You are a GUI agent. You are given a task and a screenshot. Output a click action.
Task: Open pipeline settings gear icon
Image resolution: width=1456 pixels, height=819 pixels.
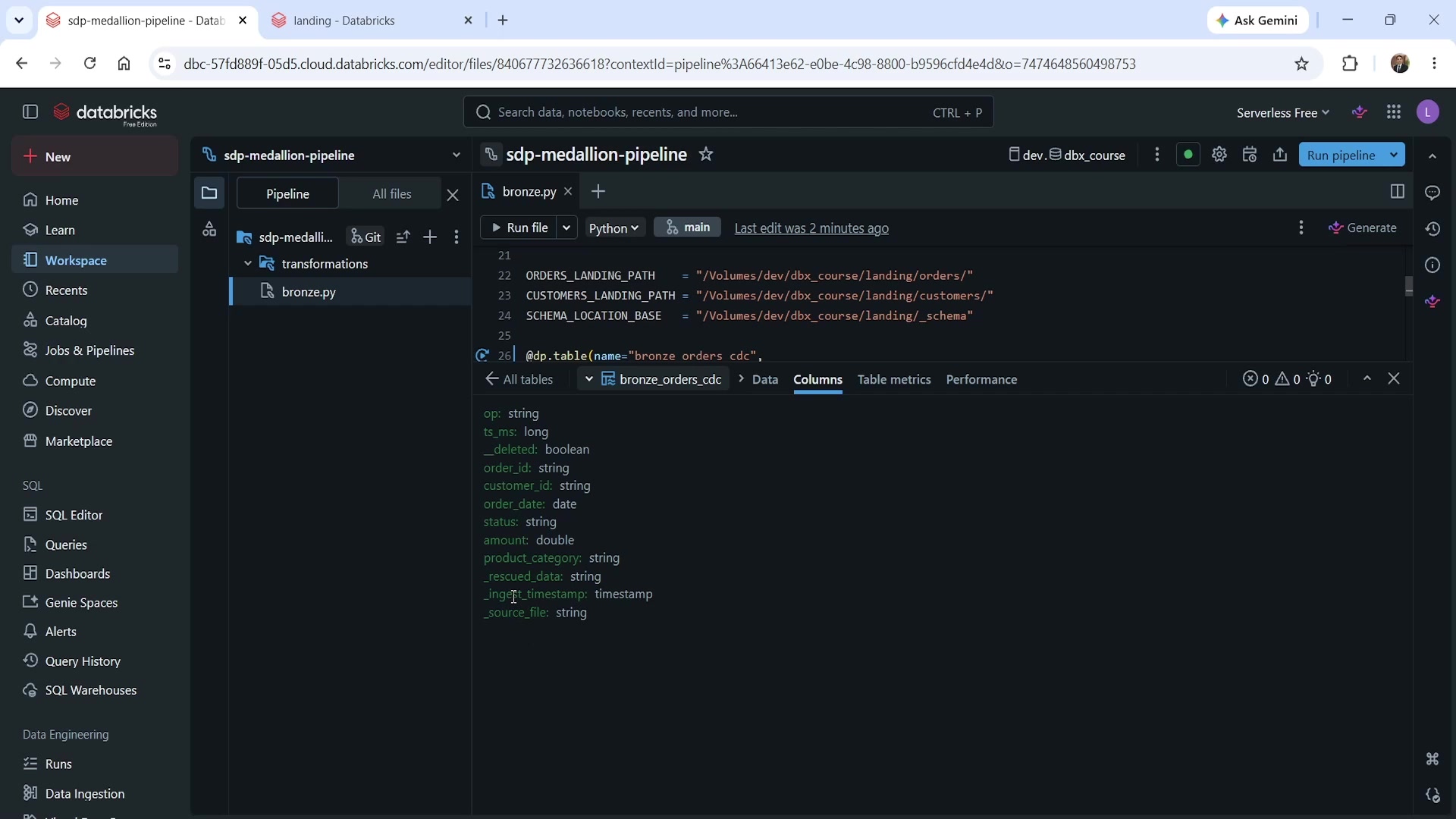pos(1219,155)
